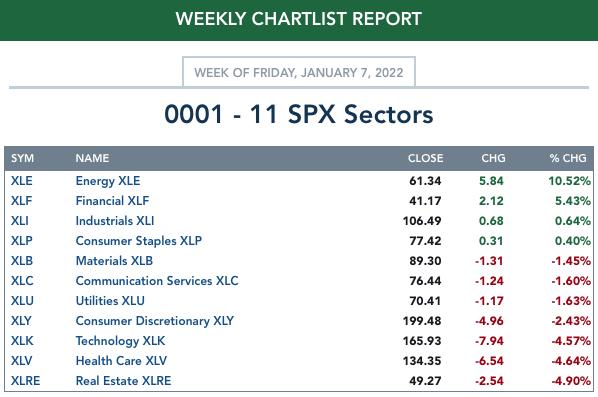Click the Week of Friday date box
This screenshot has height=397, width=598.
[299, 72]
